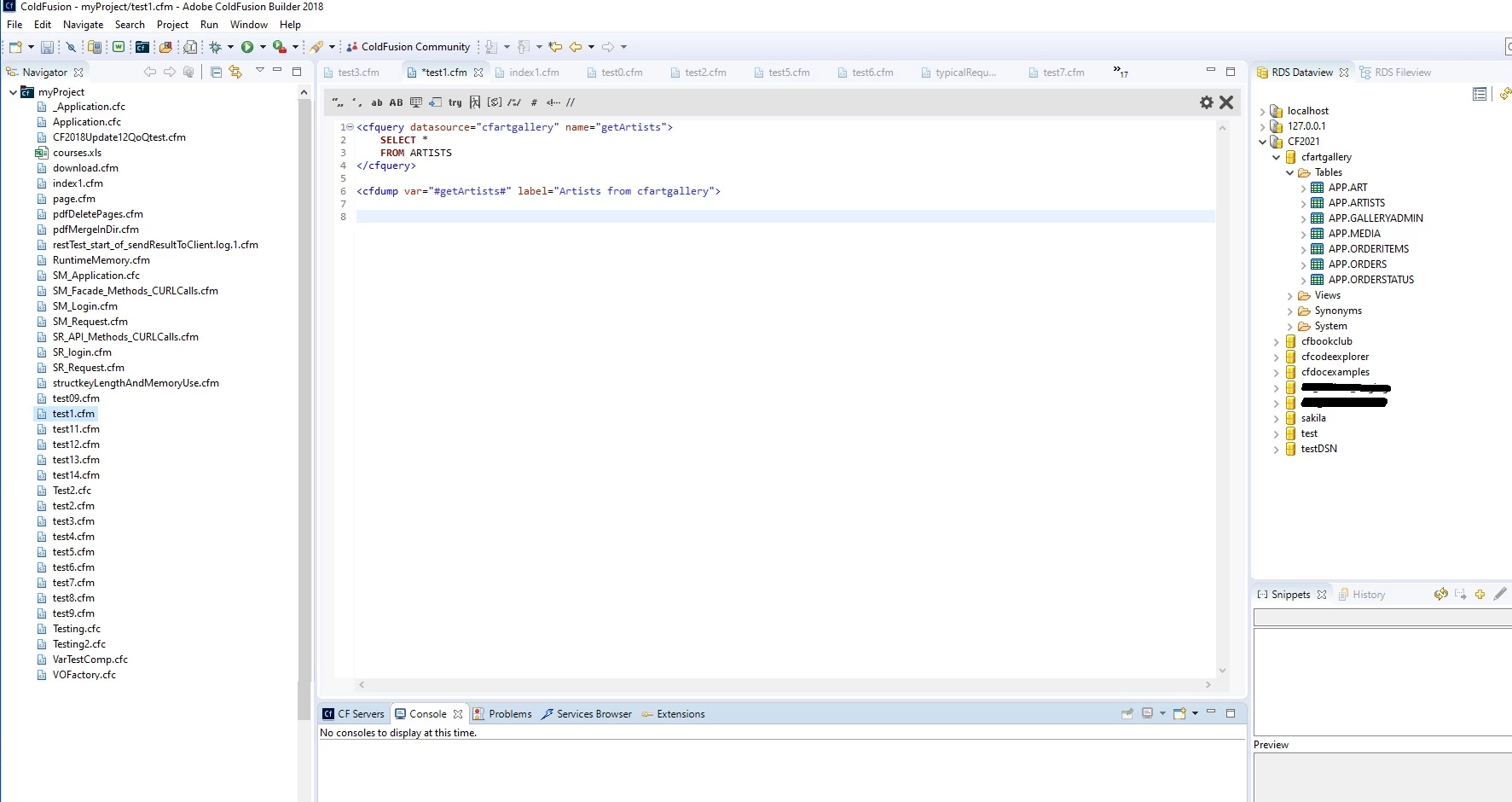Fold the cfquery block at line 1
The width and height of the screenshot is (1512, 802).
pos(350,127)
